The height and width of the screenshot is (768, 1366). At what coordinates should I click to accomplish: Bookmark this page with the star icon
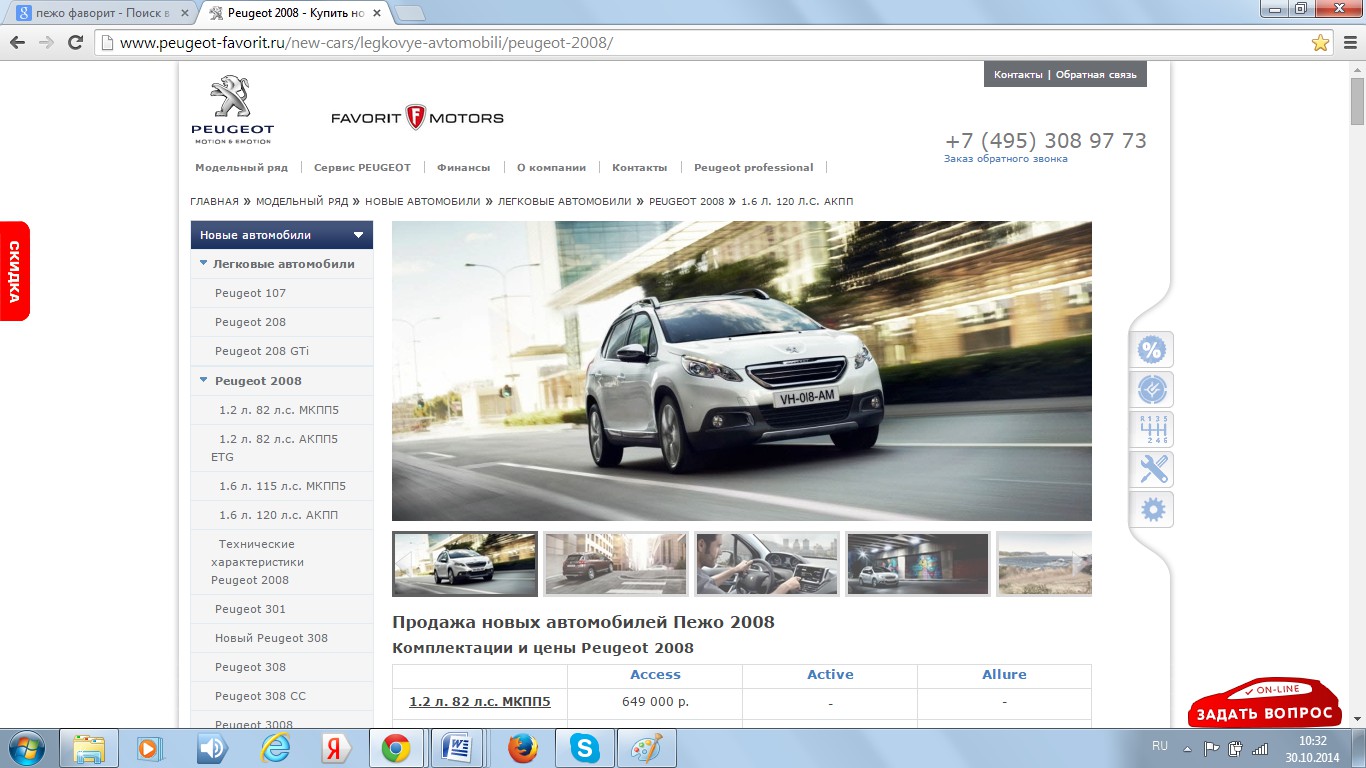coord(1320,43)
